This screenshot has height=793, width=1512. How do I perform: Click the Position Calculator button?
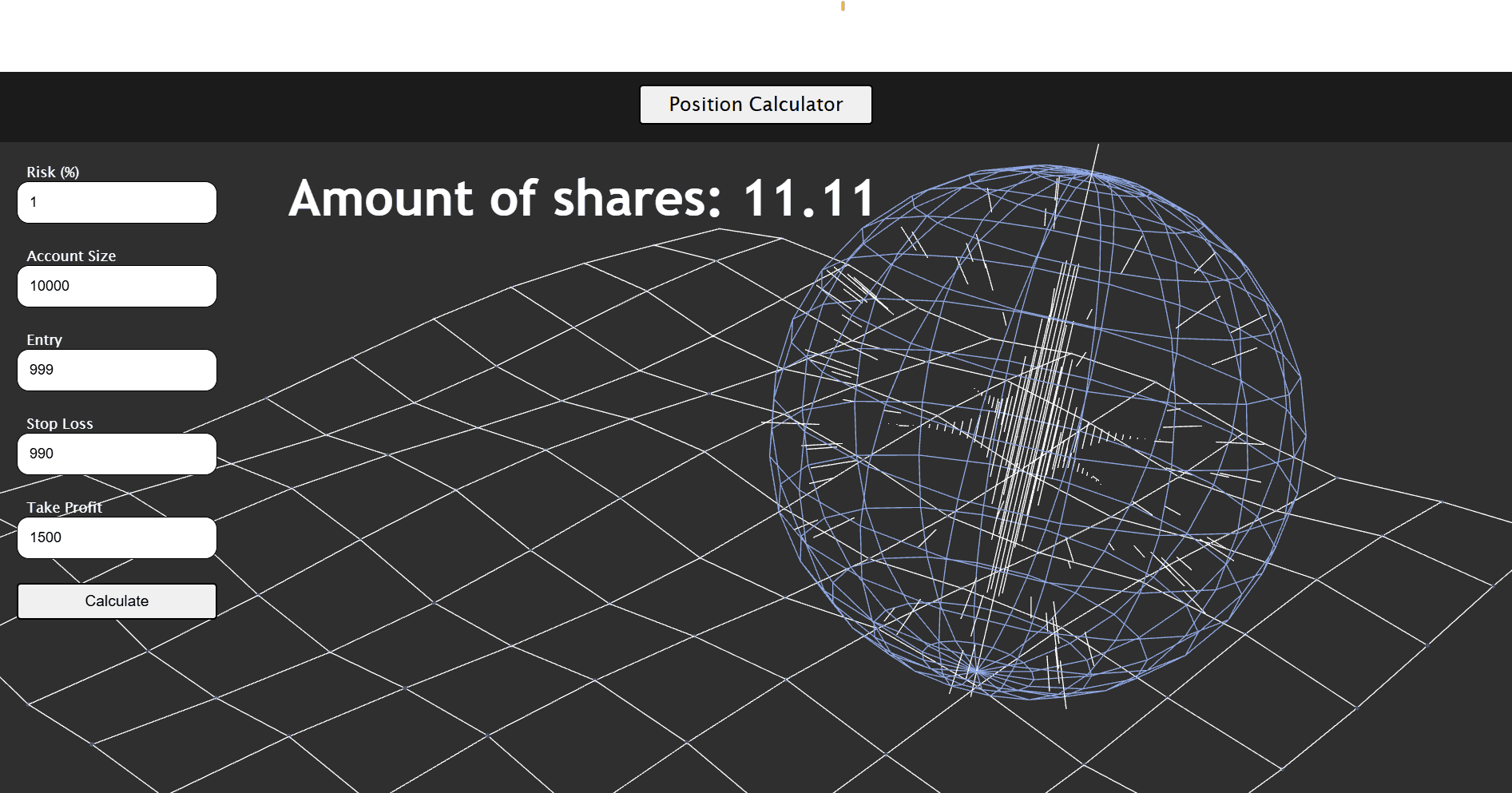click(755, 105)
